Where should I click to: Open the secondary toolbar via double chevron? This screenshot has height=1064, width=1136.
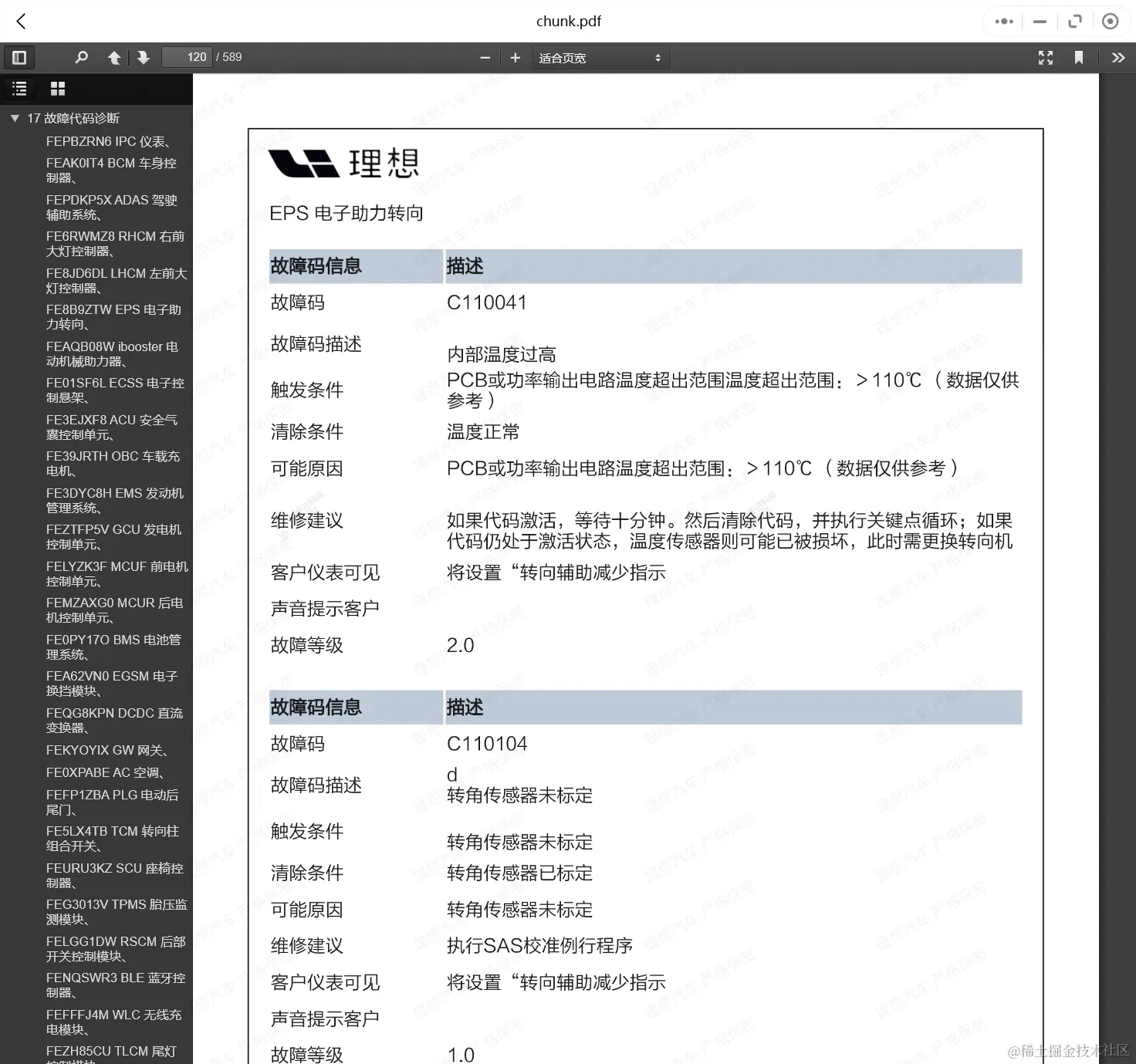click(1118, 57)
